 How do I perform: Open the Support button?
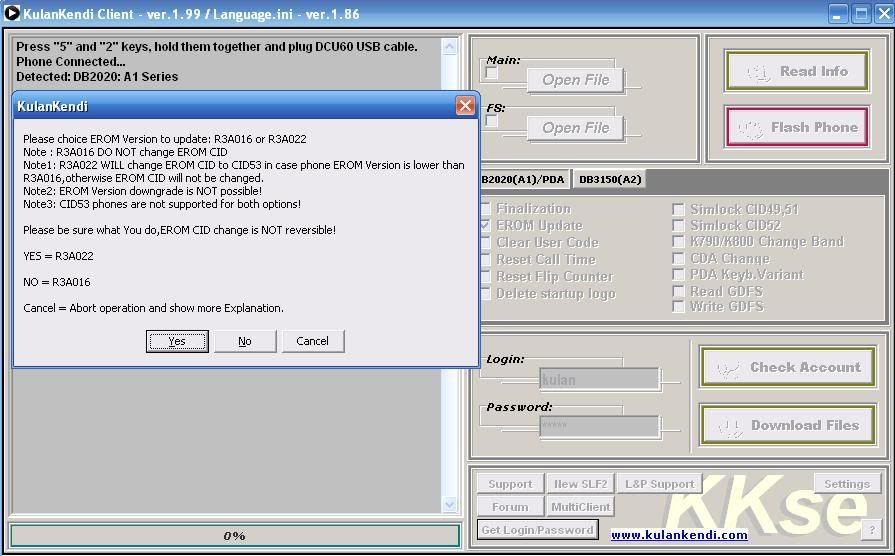point(510,484)
